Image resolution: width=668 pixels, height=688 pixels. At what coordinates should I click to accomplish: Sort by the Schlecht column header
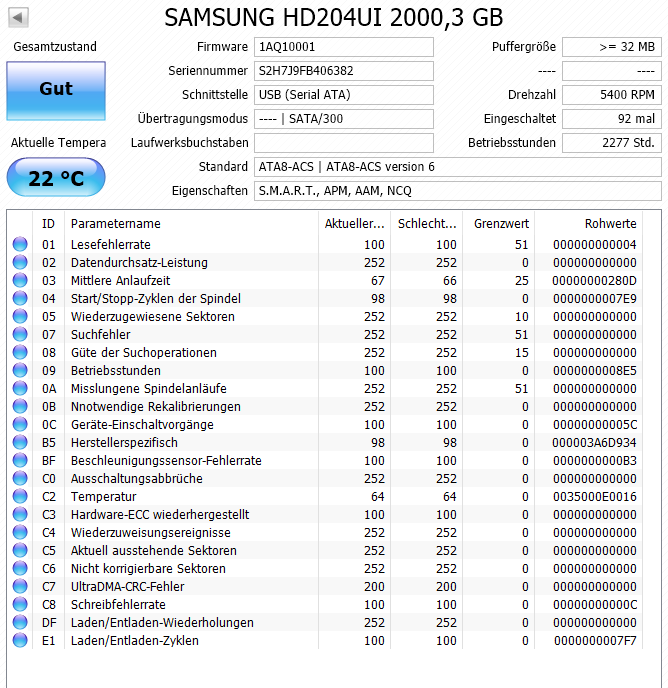point(427,224)
